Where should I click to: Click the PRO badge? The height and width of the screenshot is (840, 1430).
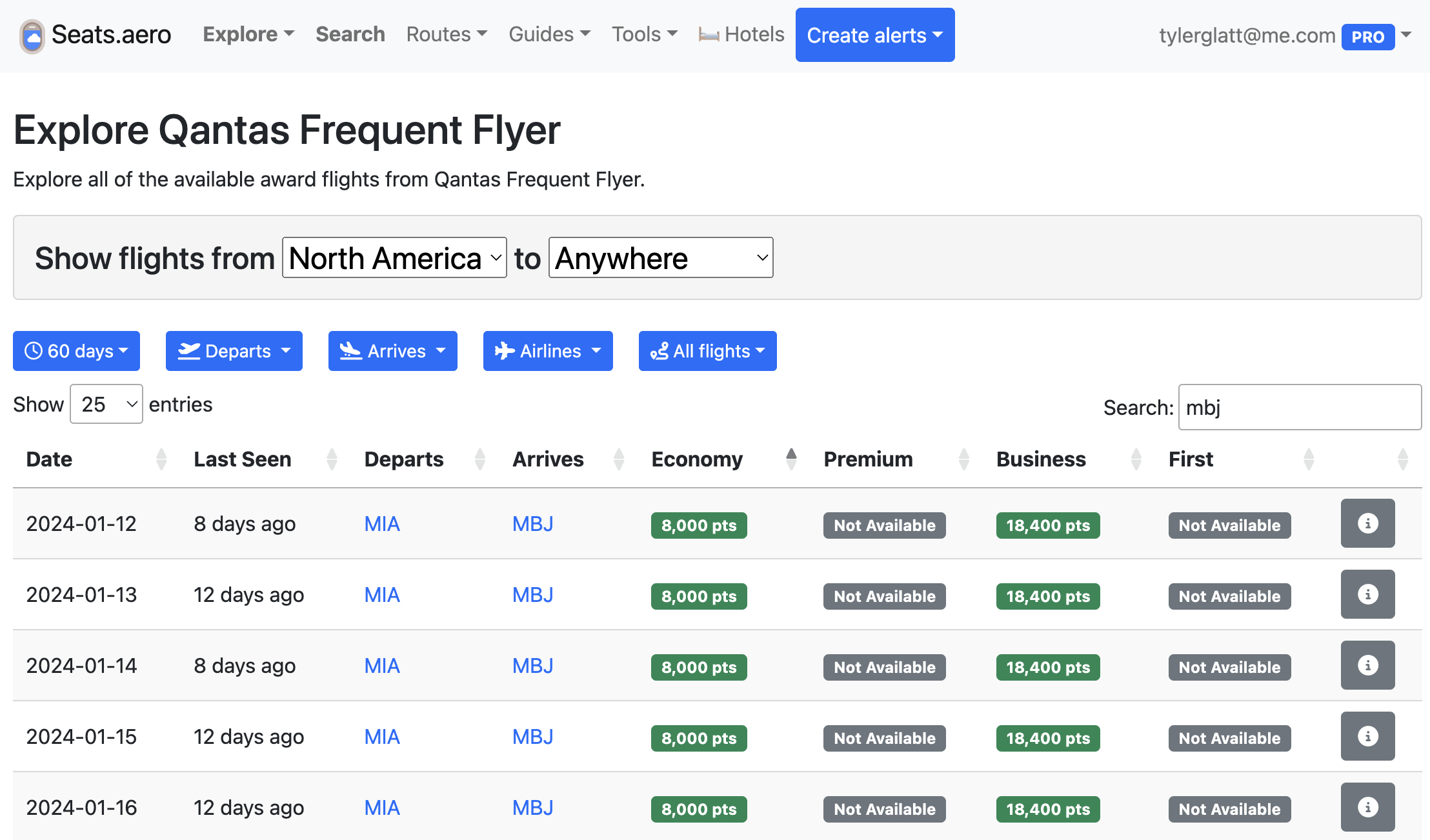[1368, 37]
